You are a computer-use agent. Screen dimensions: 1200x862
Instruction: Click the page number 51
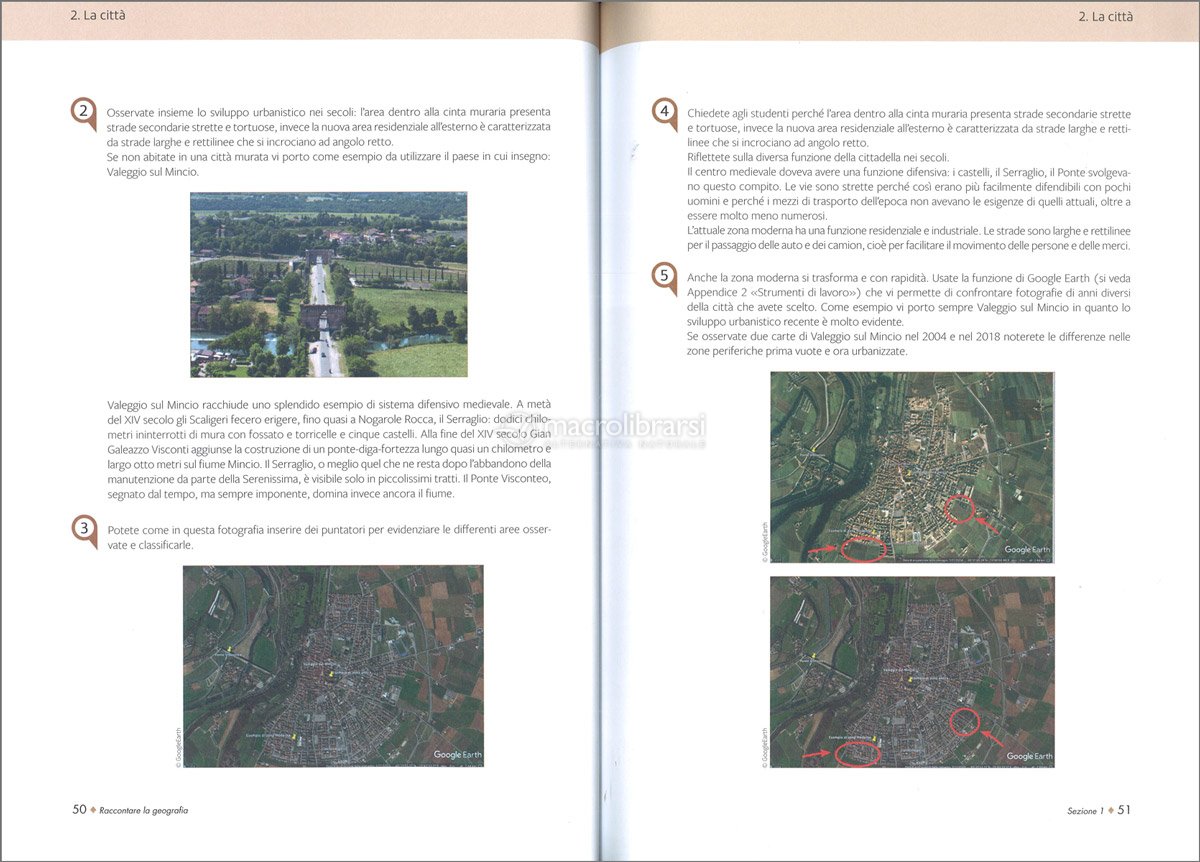(1123, 810)
